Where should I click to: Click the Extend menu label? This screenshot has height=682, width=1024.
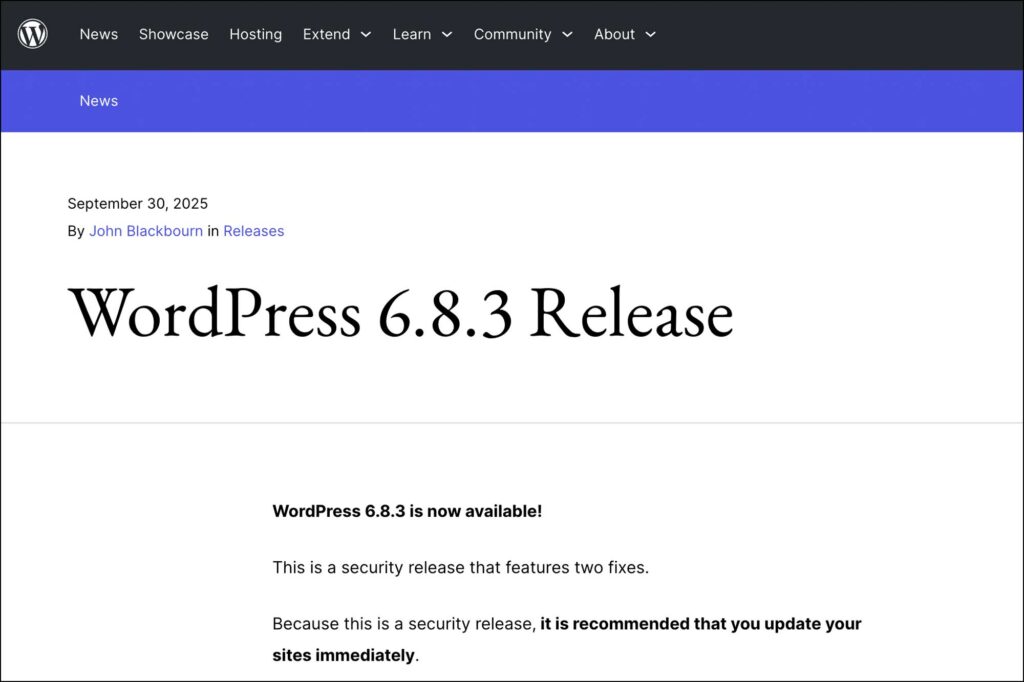pos(326,34)
